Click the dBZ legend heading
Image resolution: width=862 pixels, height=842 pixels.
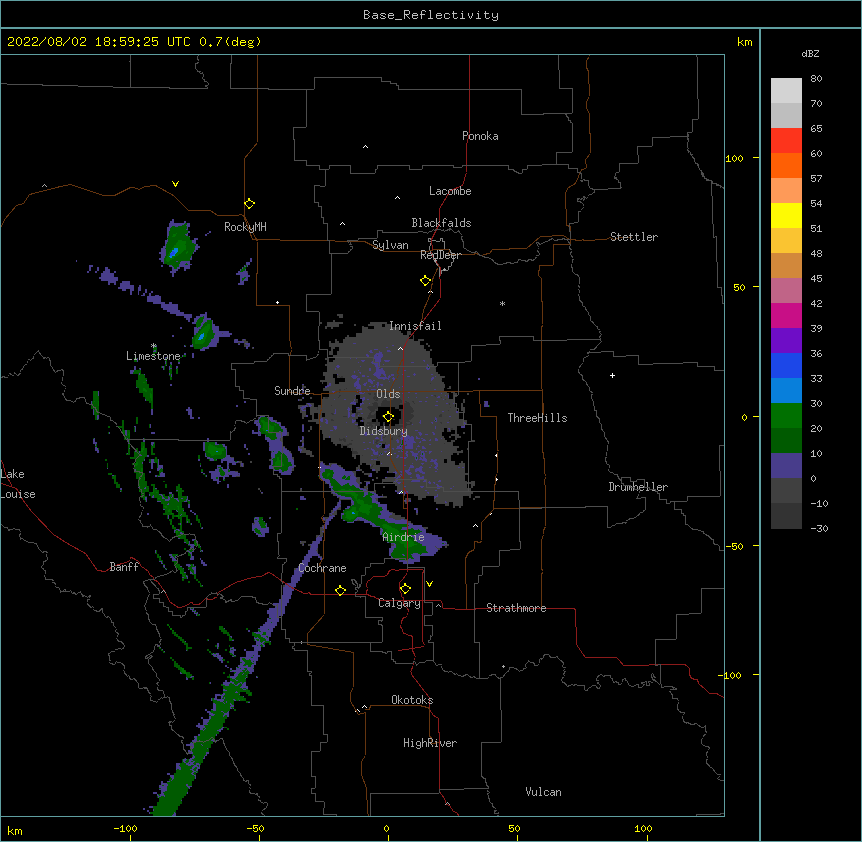coord(810,53)
